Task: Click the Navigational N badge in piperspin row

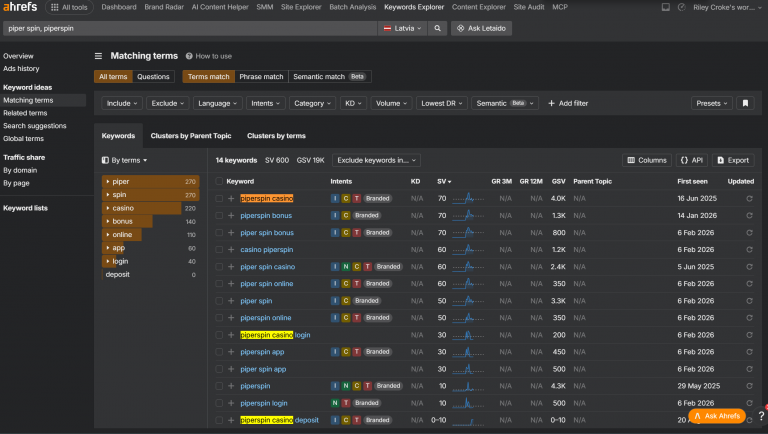Action: (x=346, y=386)
